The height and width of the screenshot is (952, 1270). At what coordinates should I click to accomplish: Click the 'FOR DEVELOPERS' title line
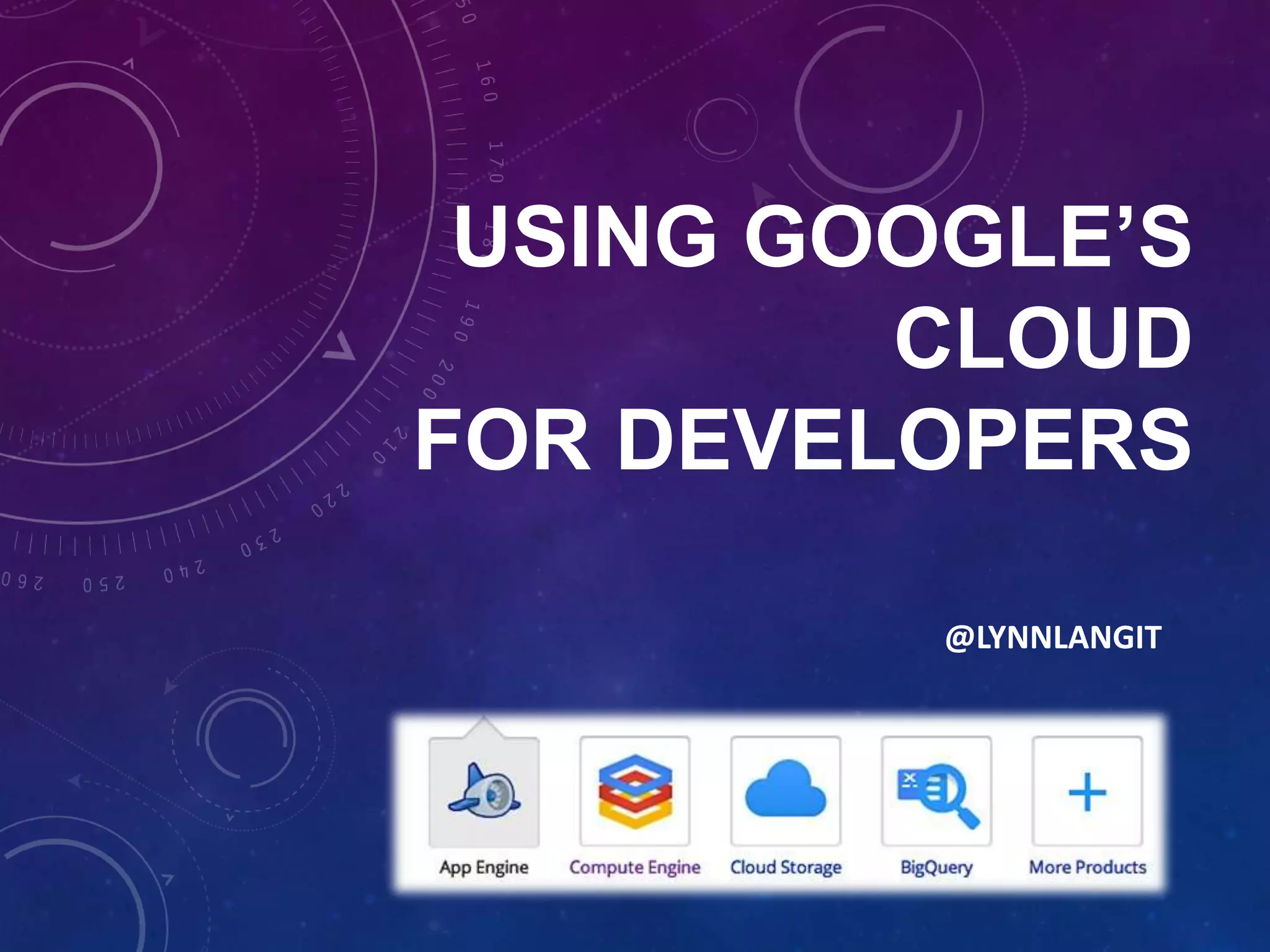[x=803, y=439]
